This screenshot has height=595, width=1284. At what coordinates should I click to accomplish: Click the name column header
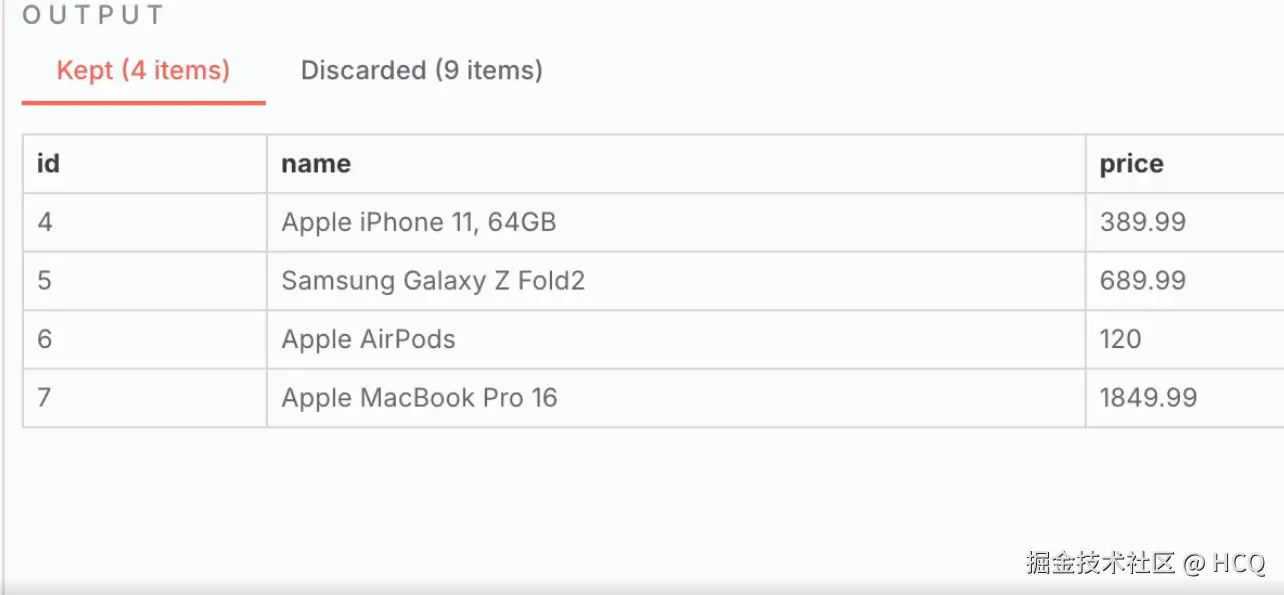[676, 164]
